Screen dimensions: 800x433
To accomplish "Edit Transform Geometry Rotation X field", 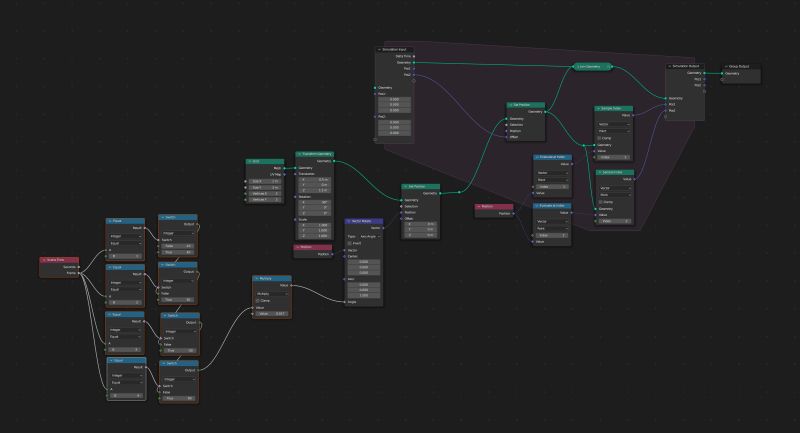I will [x=315, y=202].
